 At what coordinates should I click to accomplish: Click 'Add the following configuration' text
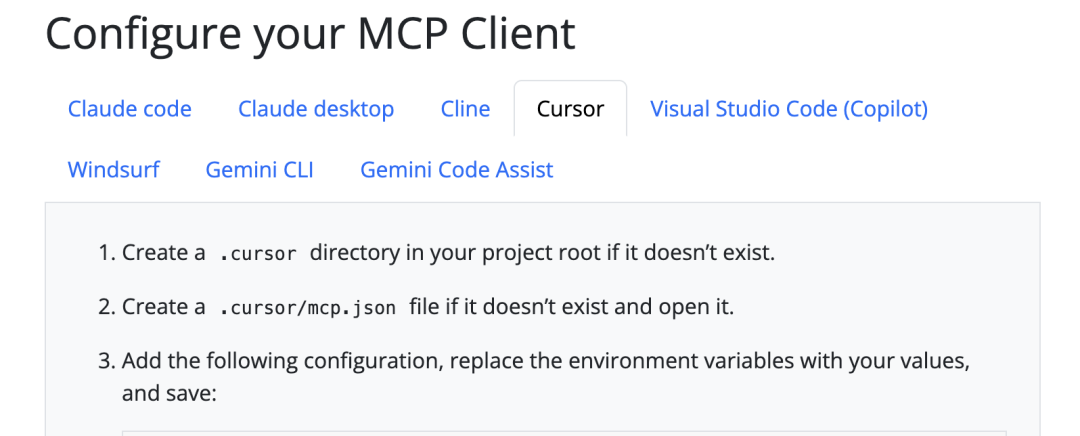click(264, 360)
